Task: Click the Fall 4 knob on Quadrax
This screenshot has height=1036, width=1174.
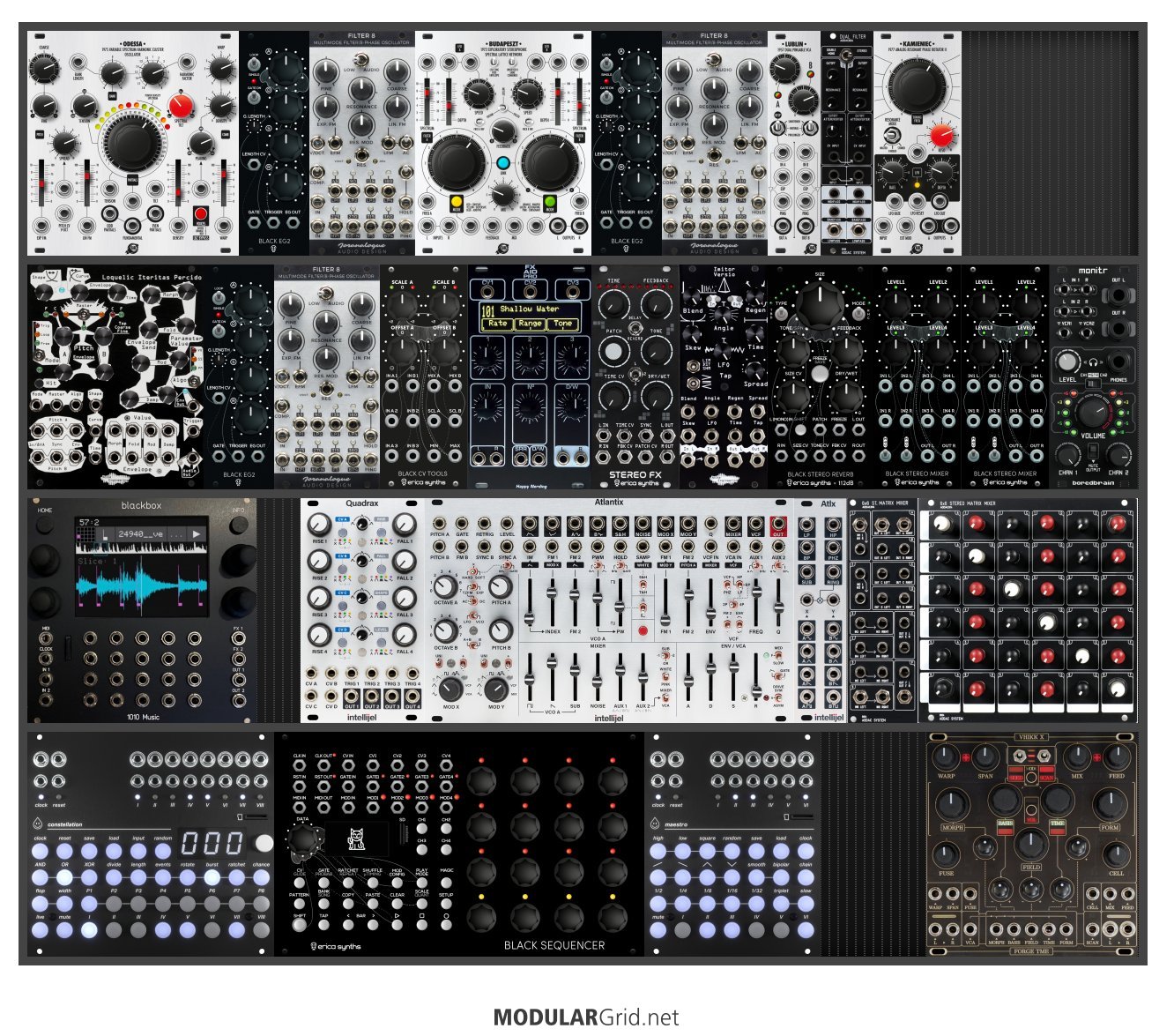Action: 405,635
